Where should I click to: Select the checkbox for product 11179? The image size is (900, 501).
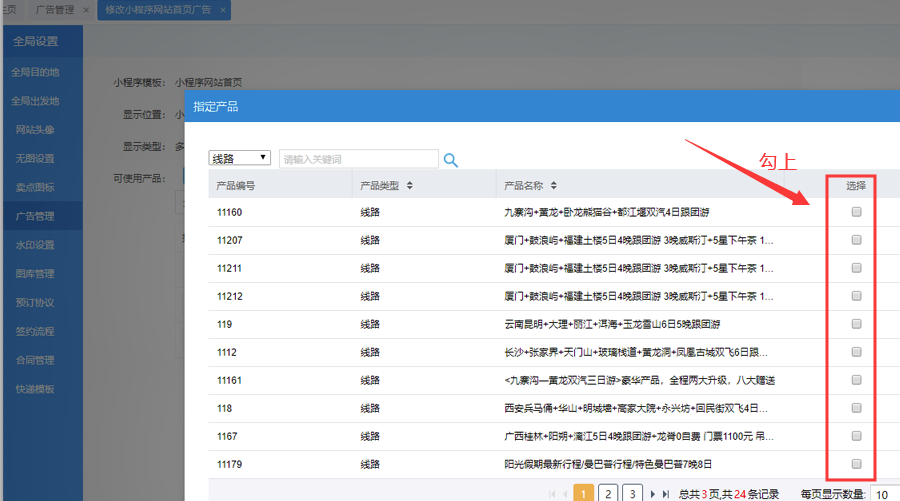point(856,464)
